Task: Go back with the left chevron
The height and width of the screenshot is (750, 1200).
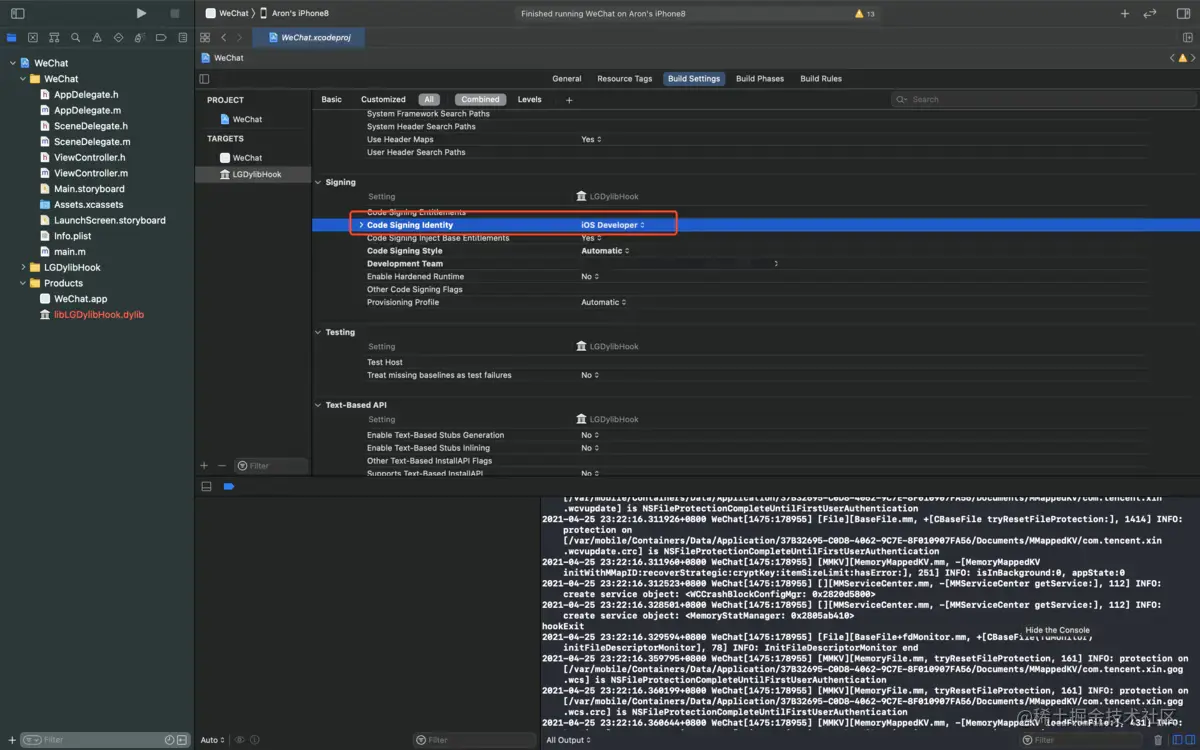Action: (224, 37)
